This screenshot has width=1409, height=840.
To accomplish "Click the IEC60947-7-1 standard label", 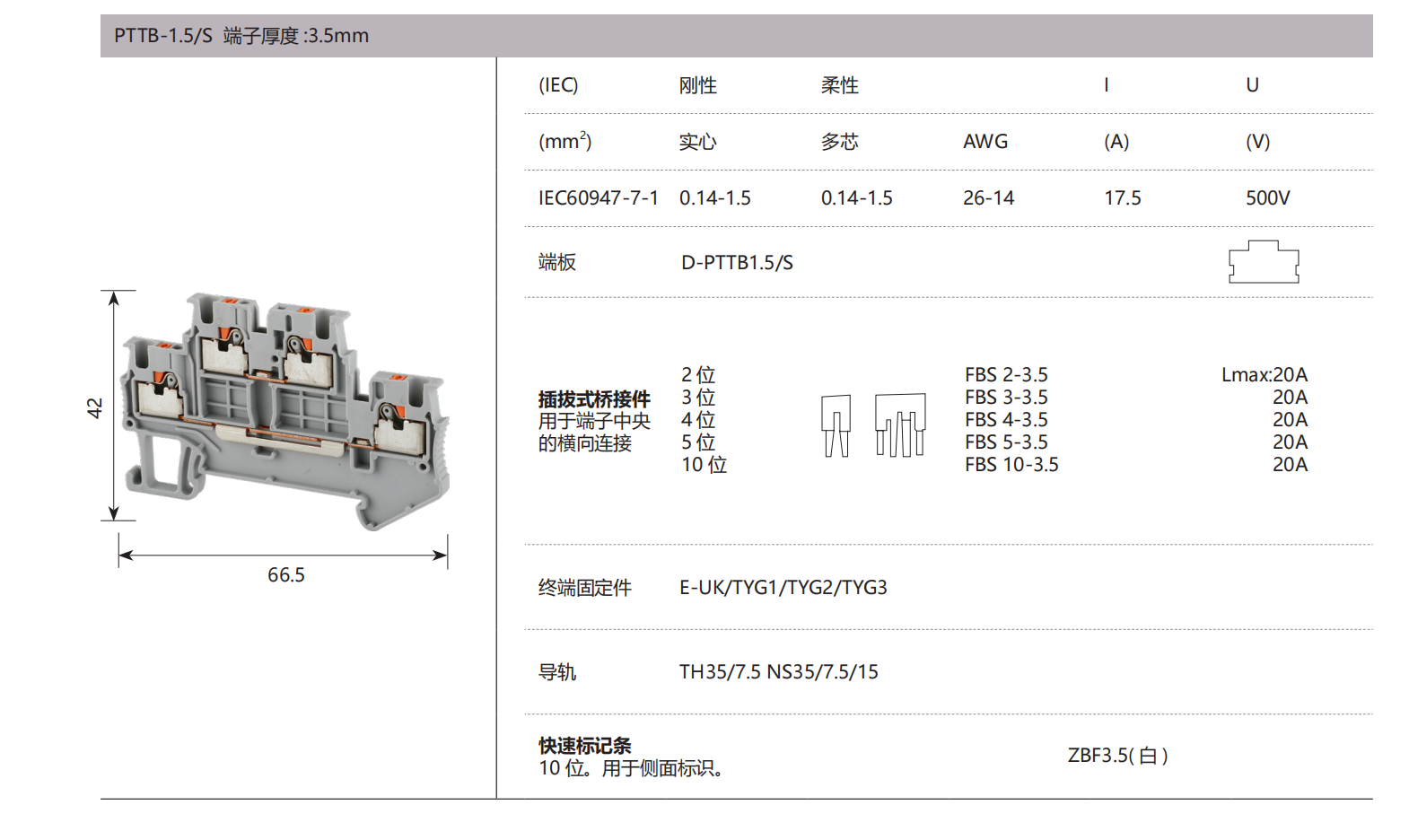I will [598, 198].
